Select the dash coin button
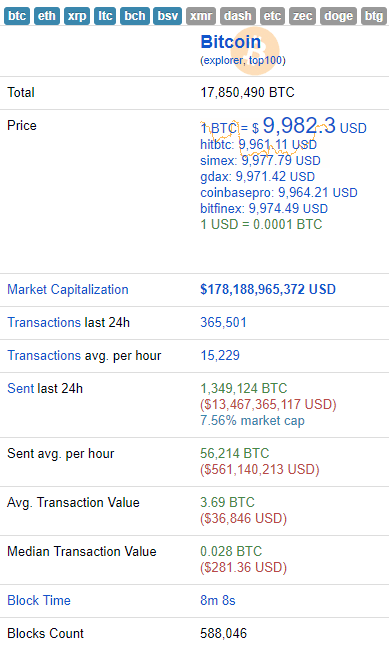389x646 pixels. pos(238,16)
